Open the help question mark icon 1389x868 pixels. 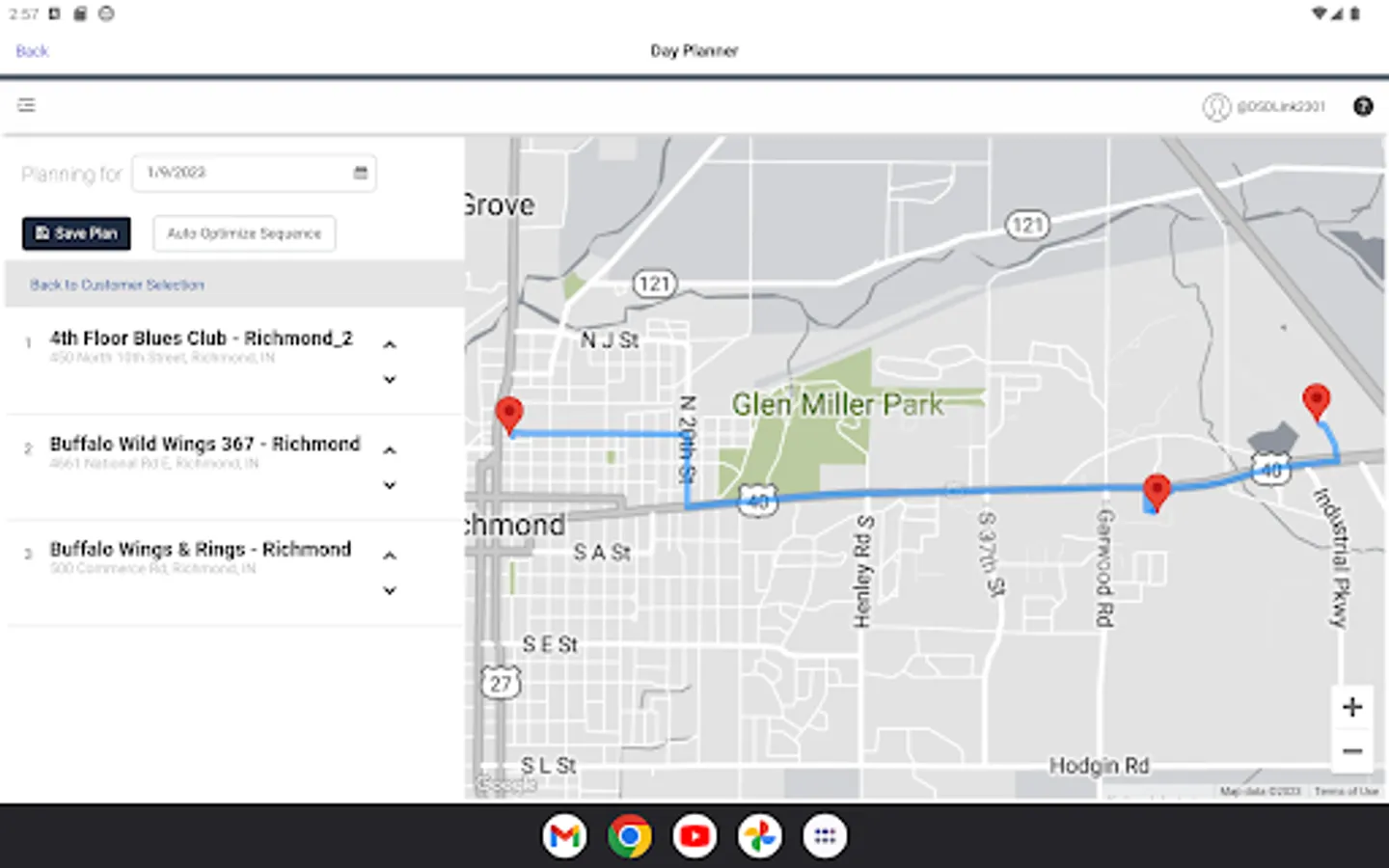pyautogui.click(x=1363, y=106)
